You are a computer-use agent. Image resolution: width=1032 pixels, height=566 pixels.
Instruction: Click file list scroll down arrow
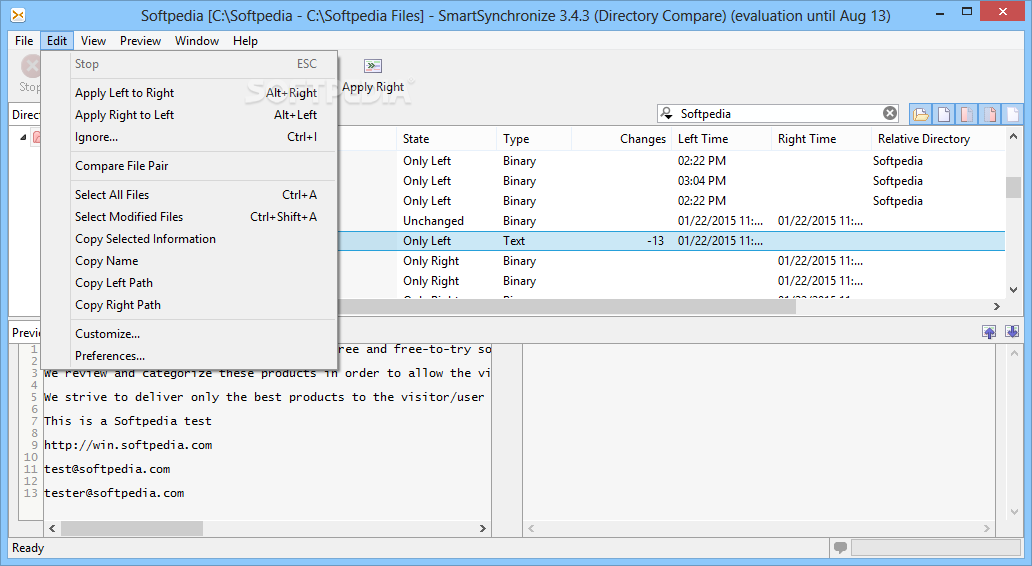coord(1013,290)
